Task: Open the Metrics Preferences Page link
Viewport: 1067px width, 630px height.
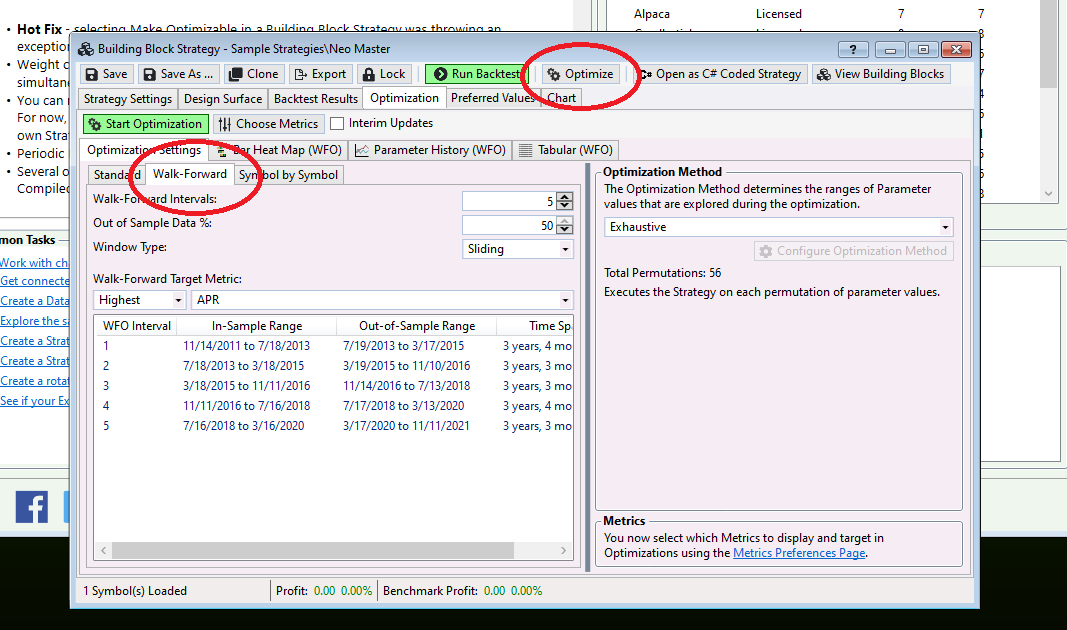Action: click(799, 553)
